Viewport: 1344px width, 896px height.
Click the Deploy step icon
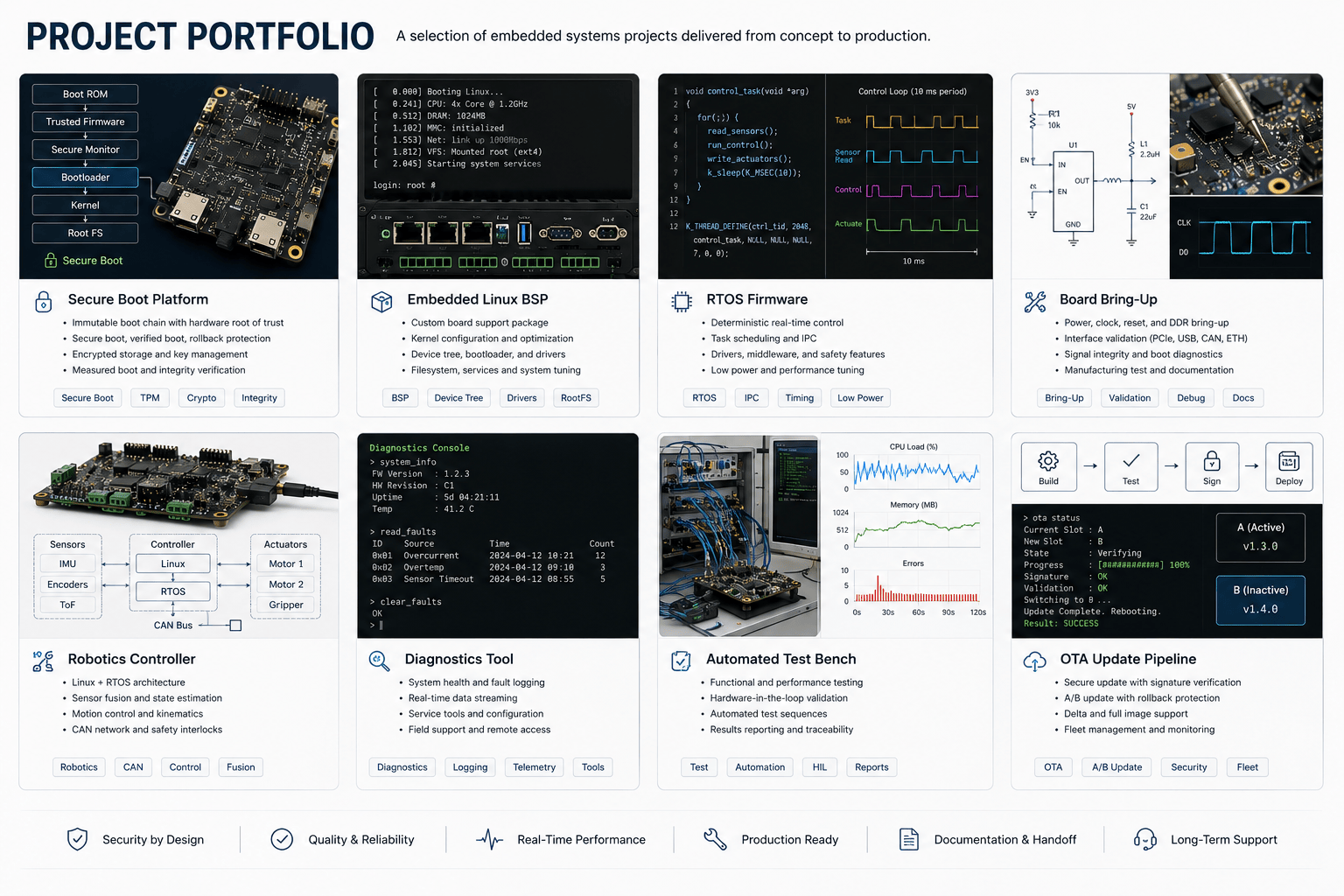pos(1289,466)
